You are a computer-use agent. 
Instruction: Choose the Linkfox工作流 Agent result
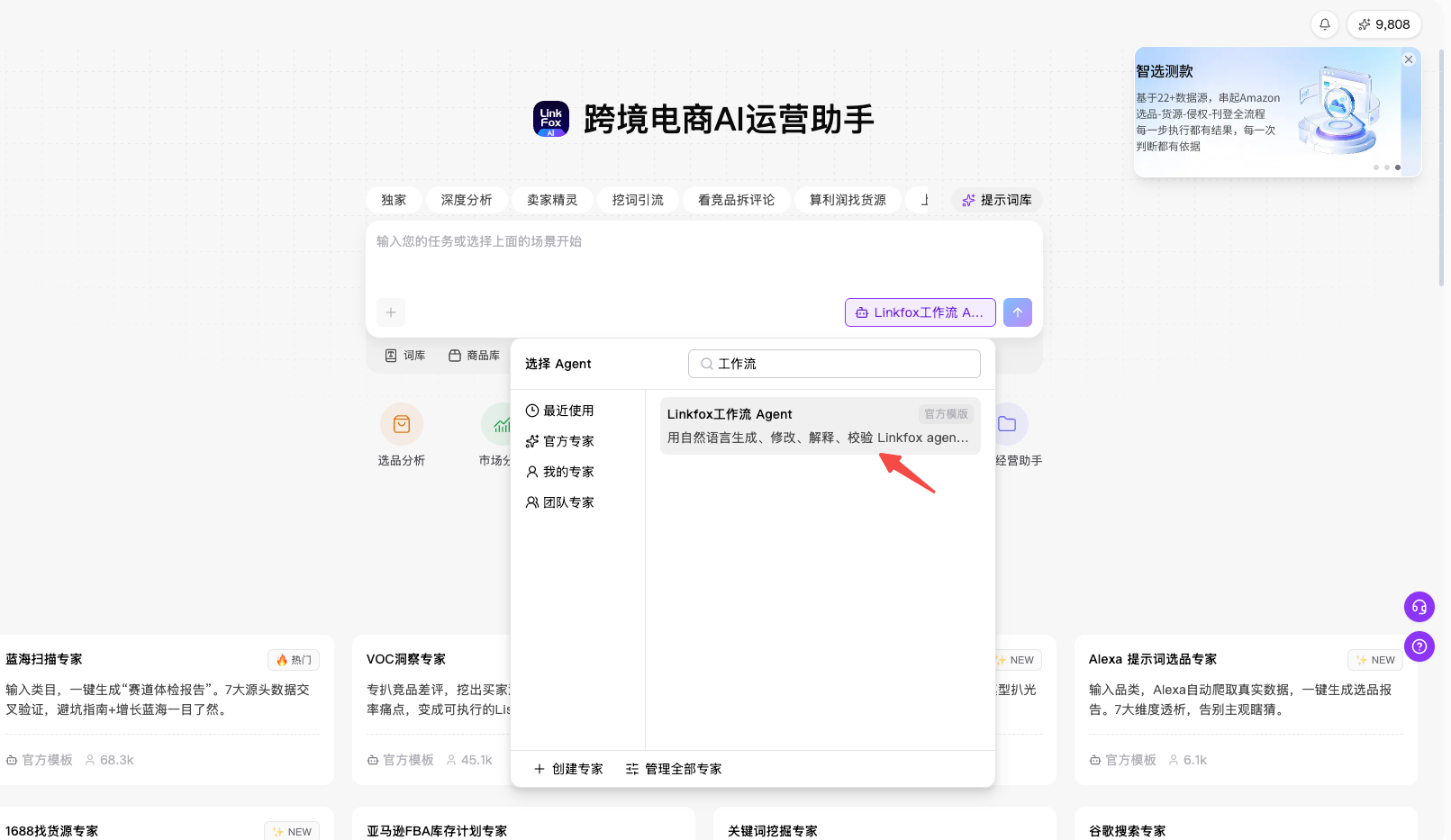pos(820,426)
